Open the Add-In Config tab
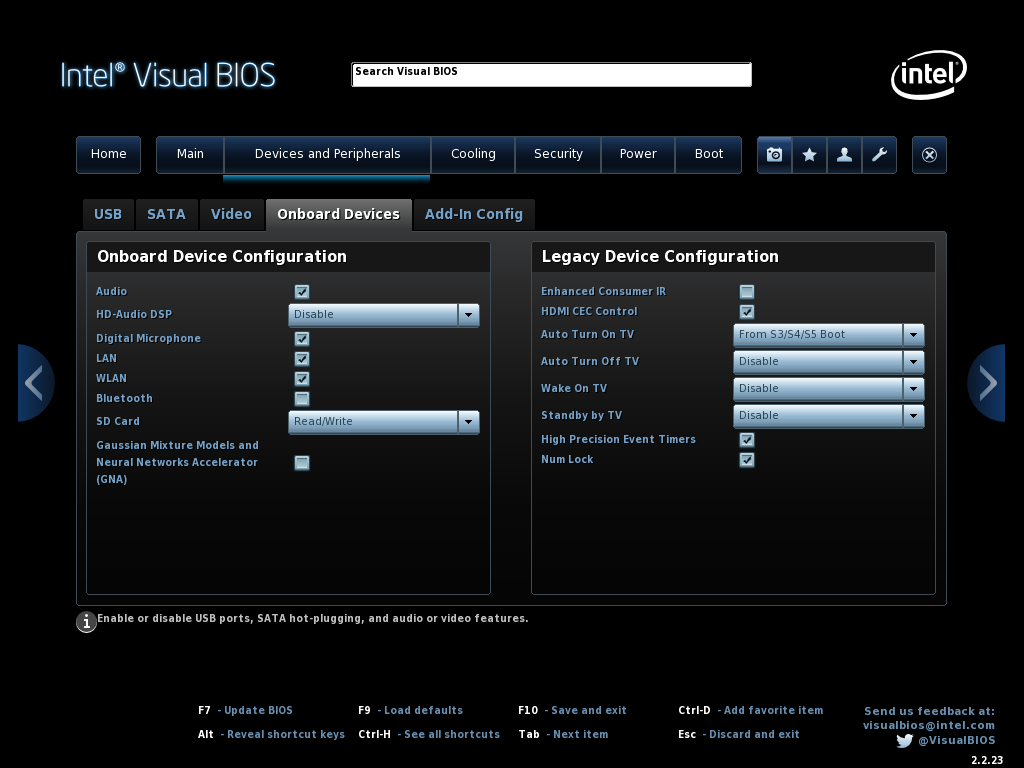Image resolution: width=1024 pixels, height=768 pixels. (474, 215)
